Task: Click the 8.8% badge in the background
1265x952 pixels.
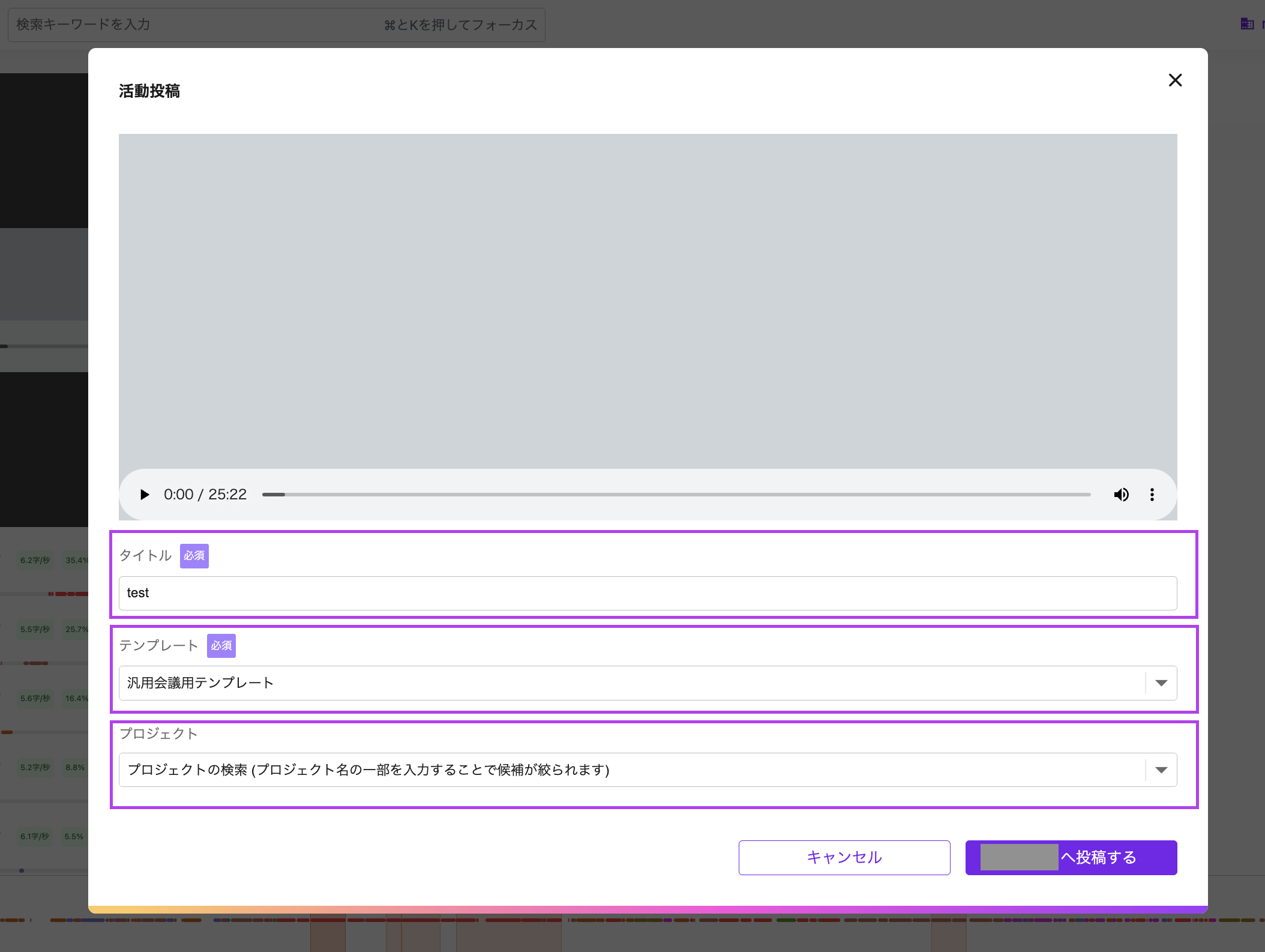Action: pos(75,767)
